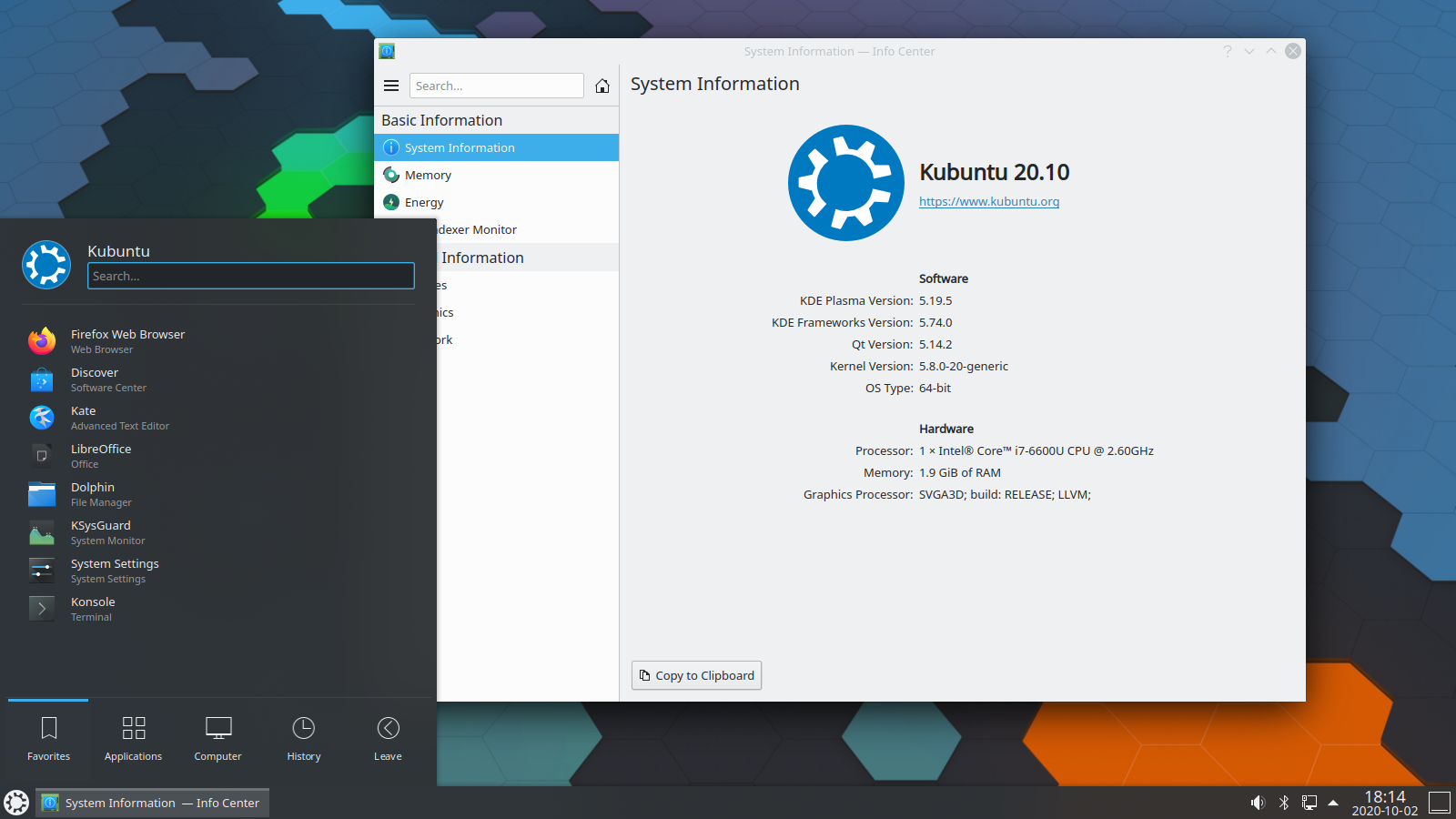Switch to the History tab
This screenshot has width=1456, height=819.
point(304,739)
